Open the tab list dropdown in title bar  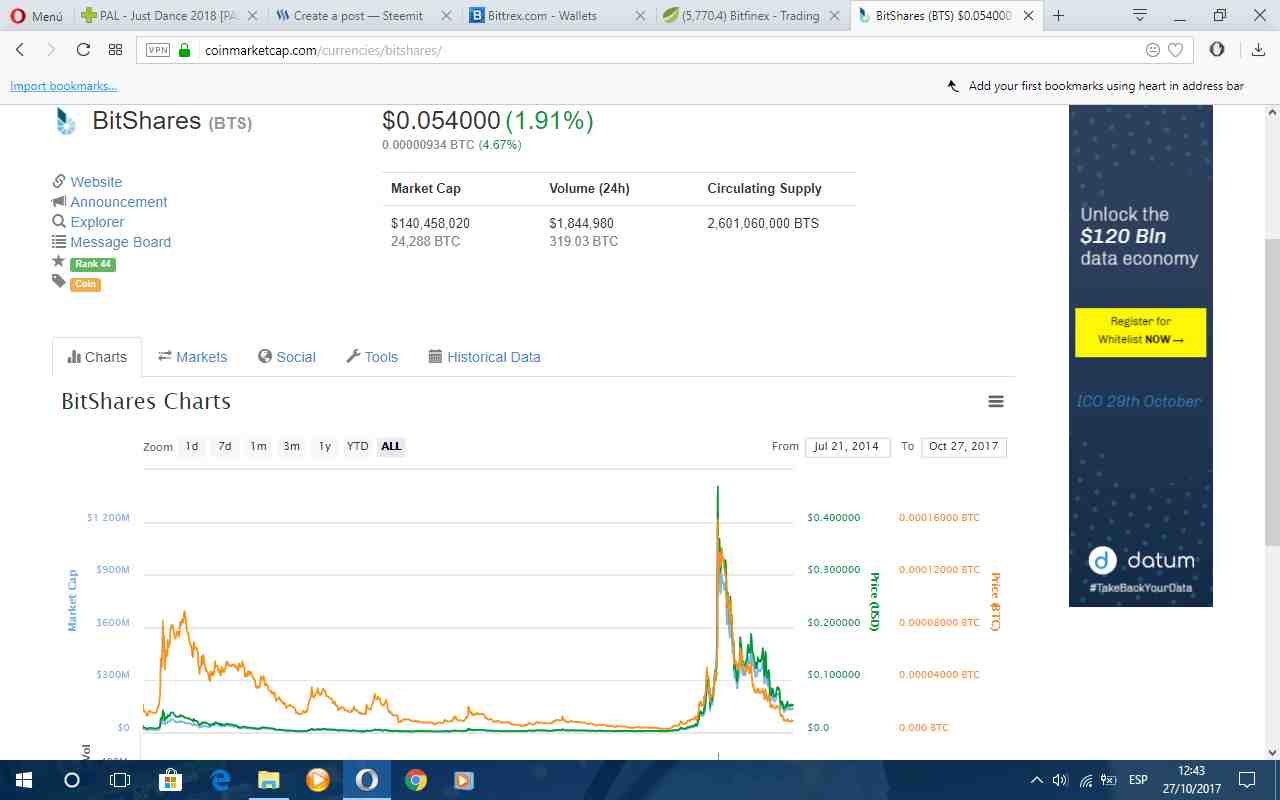point(1139,15)
